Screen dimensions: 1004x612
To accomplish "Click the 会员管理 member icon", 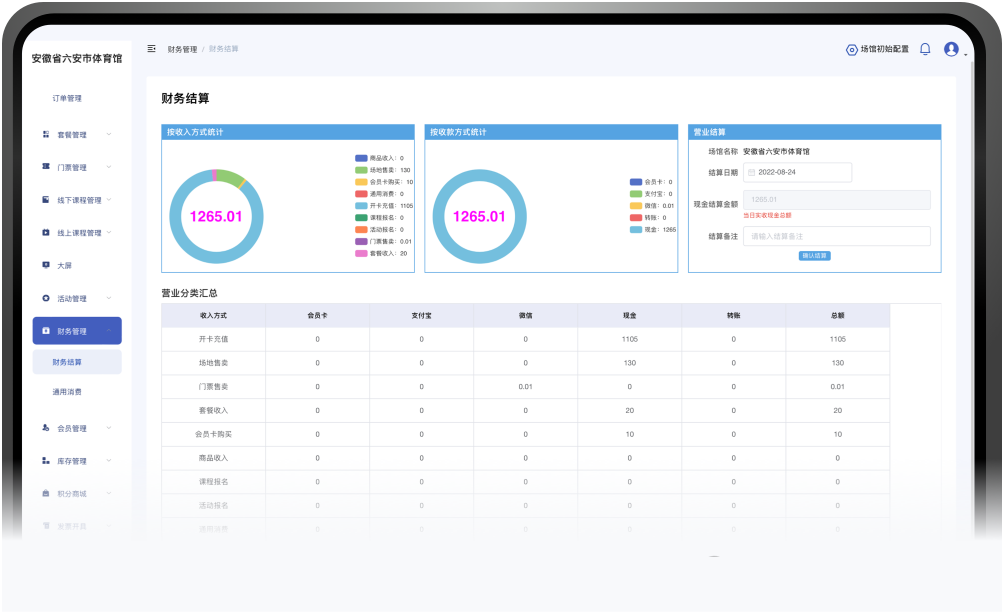I will click(46, 428).
